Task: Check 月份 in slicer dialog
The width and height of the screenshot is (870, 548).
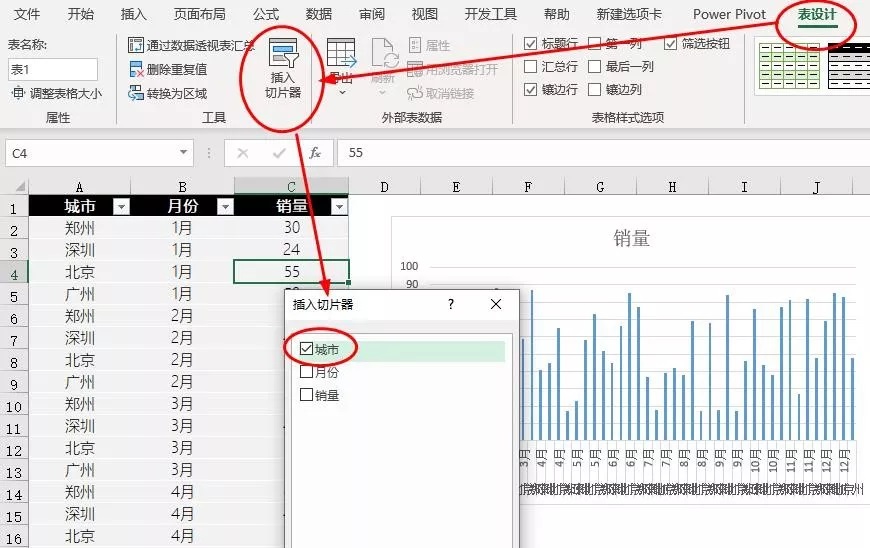Action: point(306,371)
